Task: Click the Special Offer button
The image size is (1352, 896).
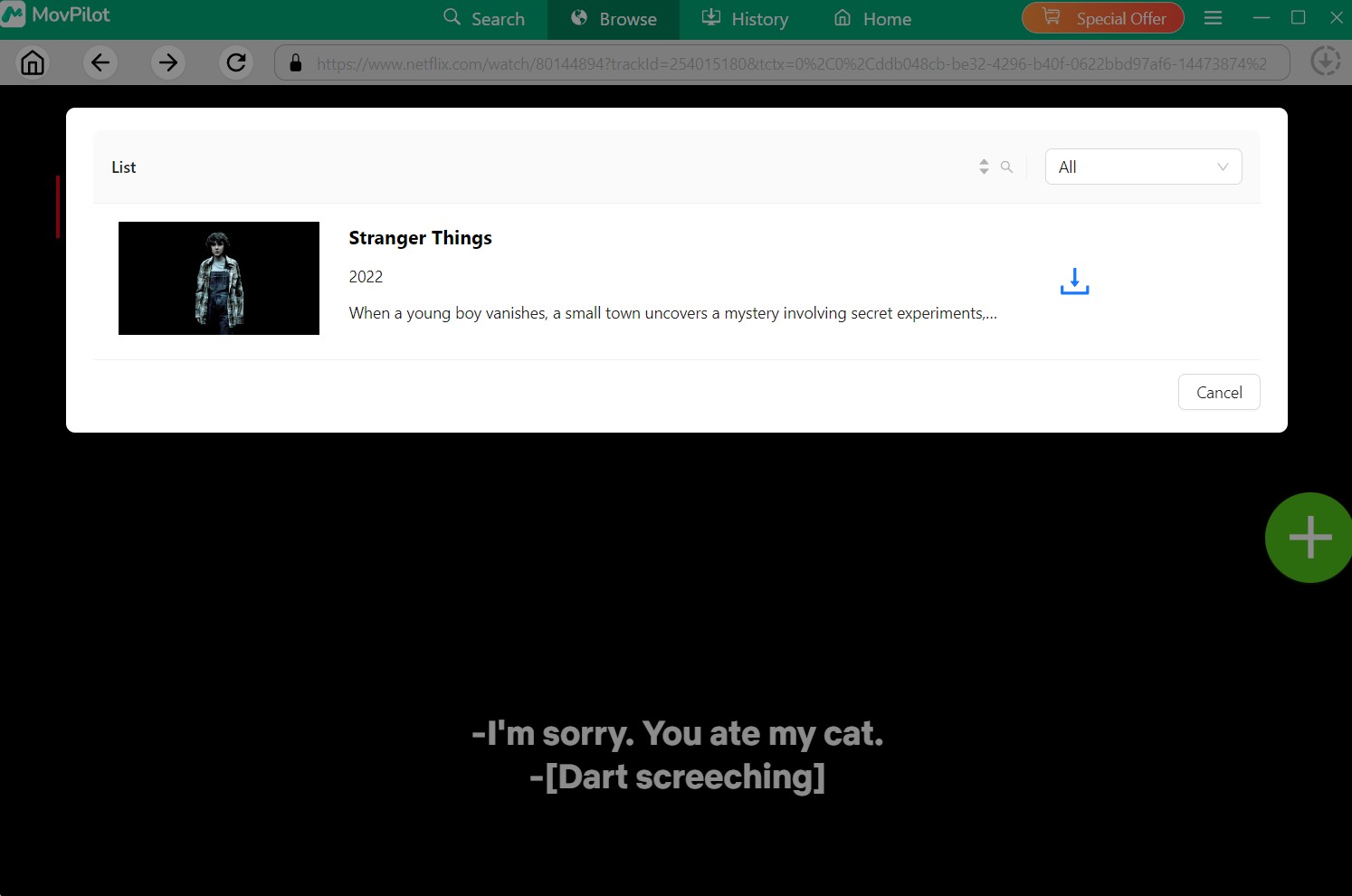Action: 1102,17
